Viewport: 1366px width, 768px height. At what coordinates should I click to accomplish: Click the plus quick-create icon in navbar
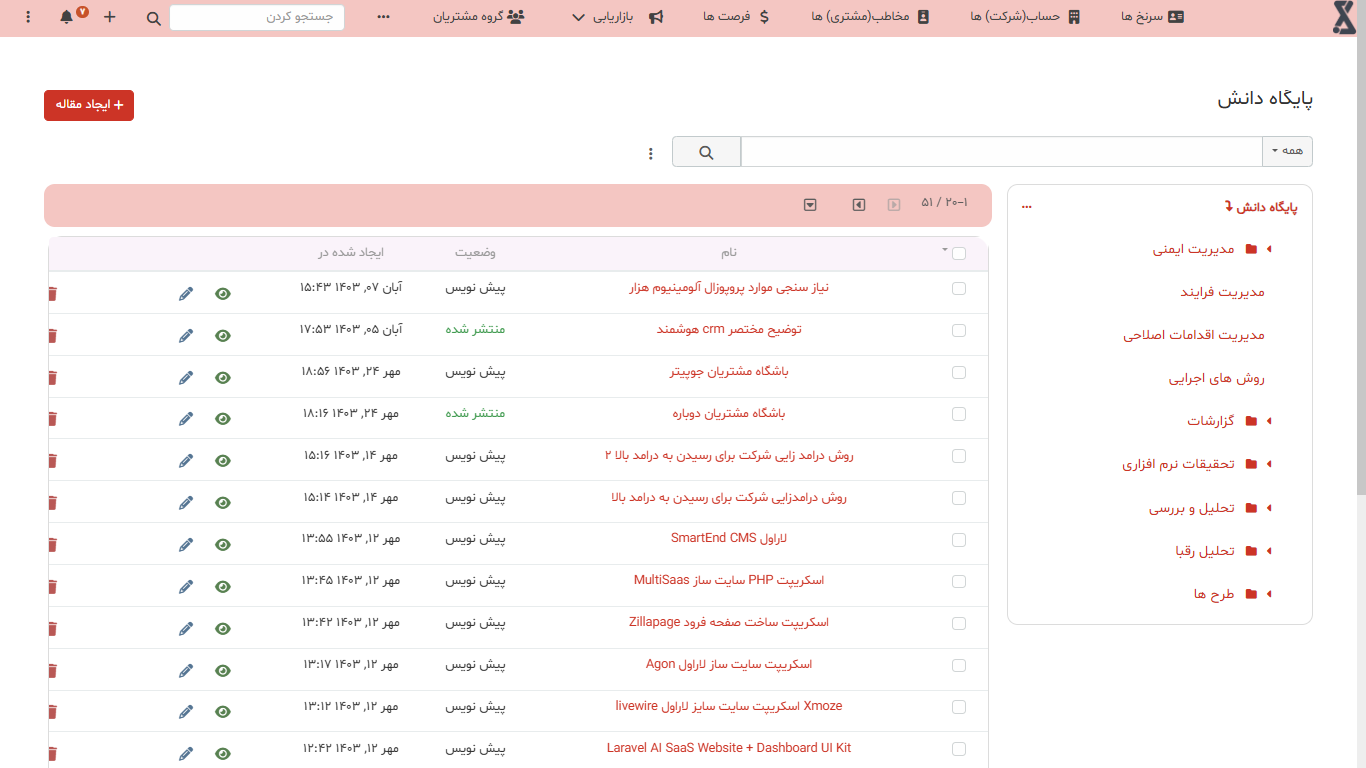coord(110,17)
